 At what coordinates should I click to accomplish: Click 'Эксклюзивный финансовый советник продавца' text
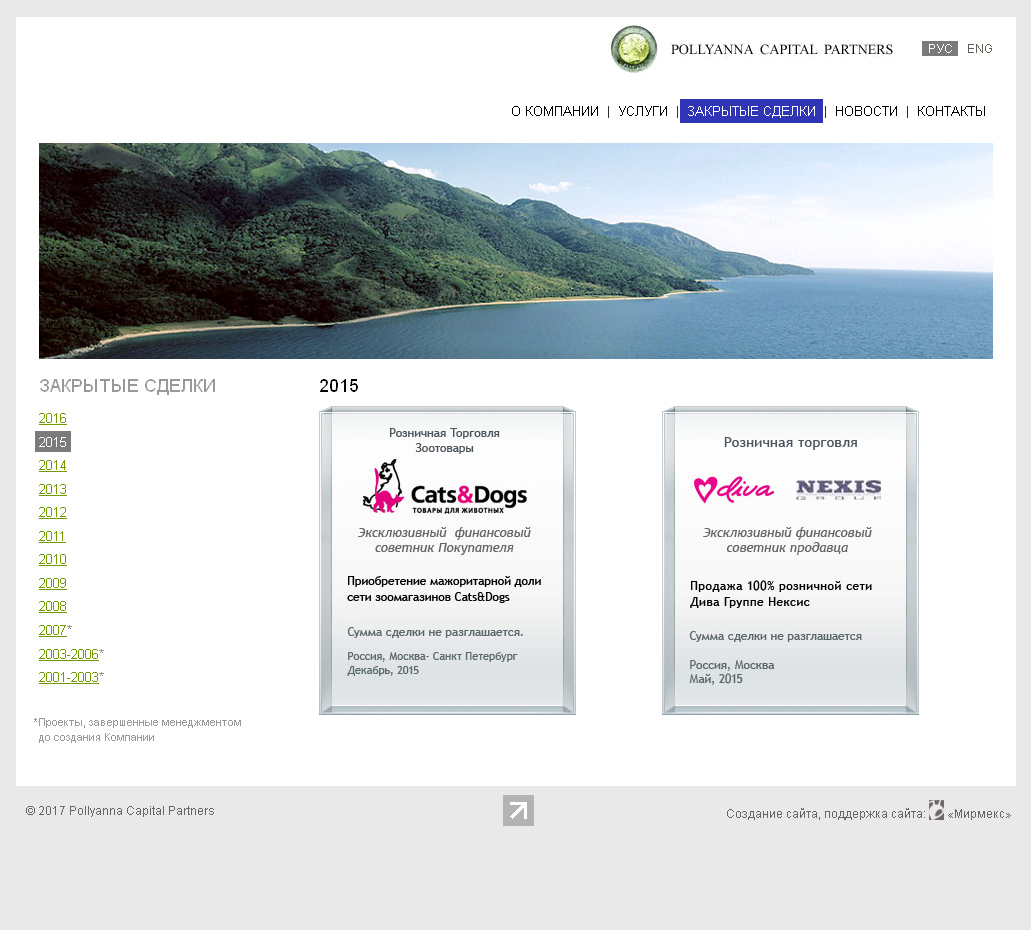click(787, 540)
